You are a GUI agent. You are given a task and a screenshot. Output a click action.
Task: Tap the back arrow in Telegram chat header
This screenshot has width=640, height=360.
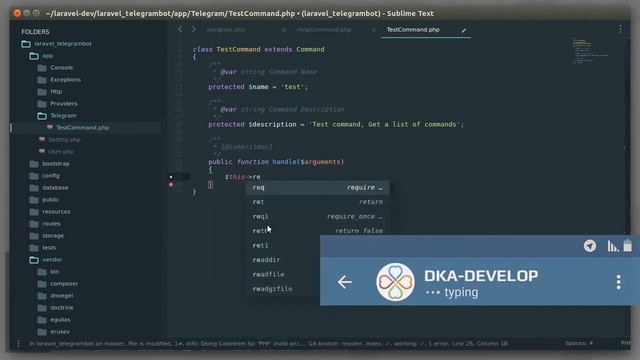point(344,282)
